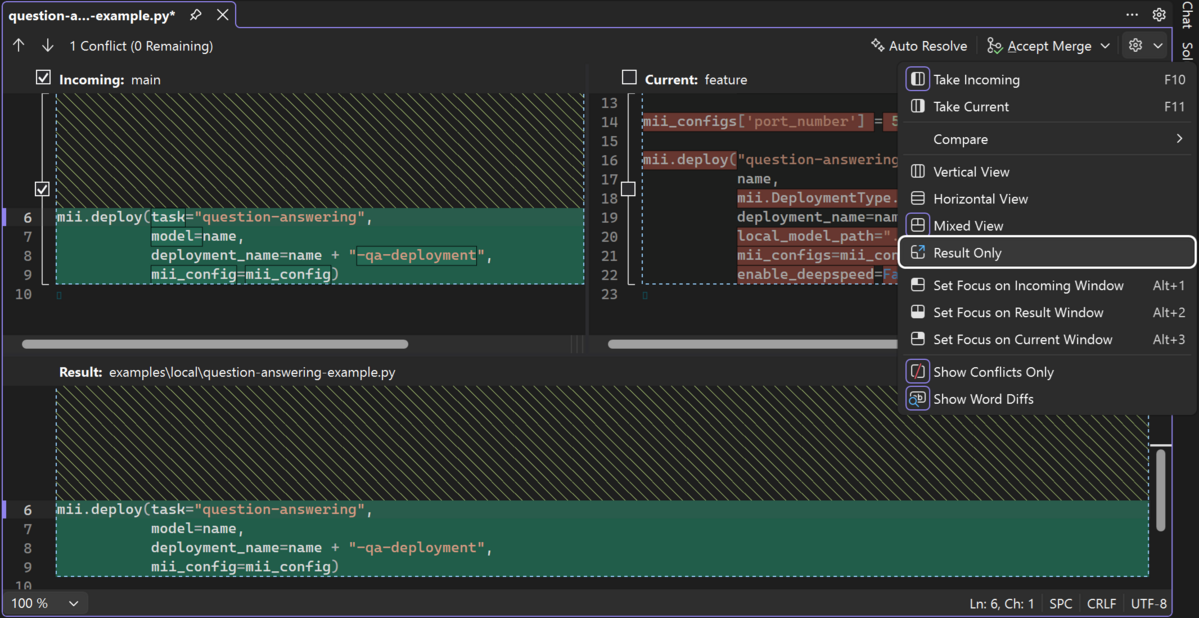Image resolution: width=1199 pixels, height=618 pixels.
Task: Expand merge settings gear chevron
Action: (1158, 46)
